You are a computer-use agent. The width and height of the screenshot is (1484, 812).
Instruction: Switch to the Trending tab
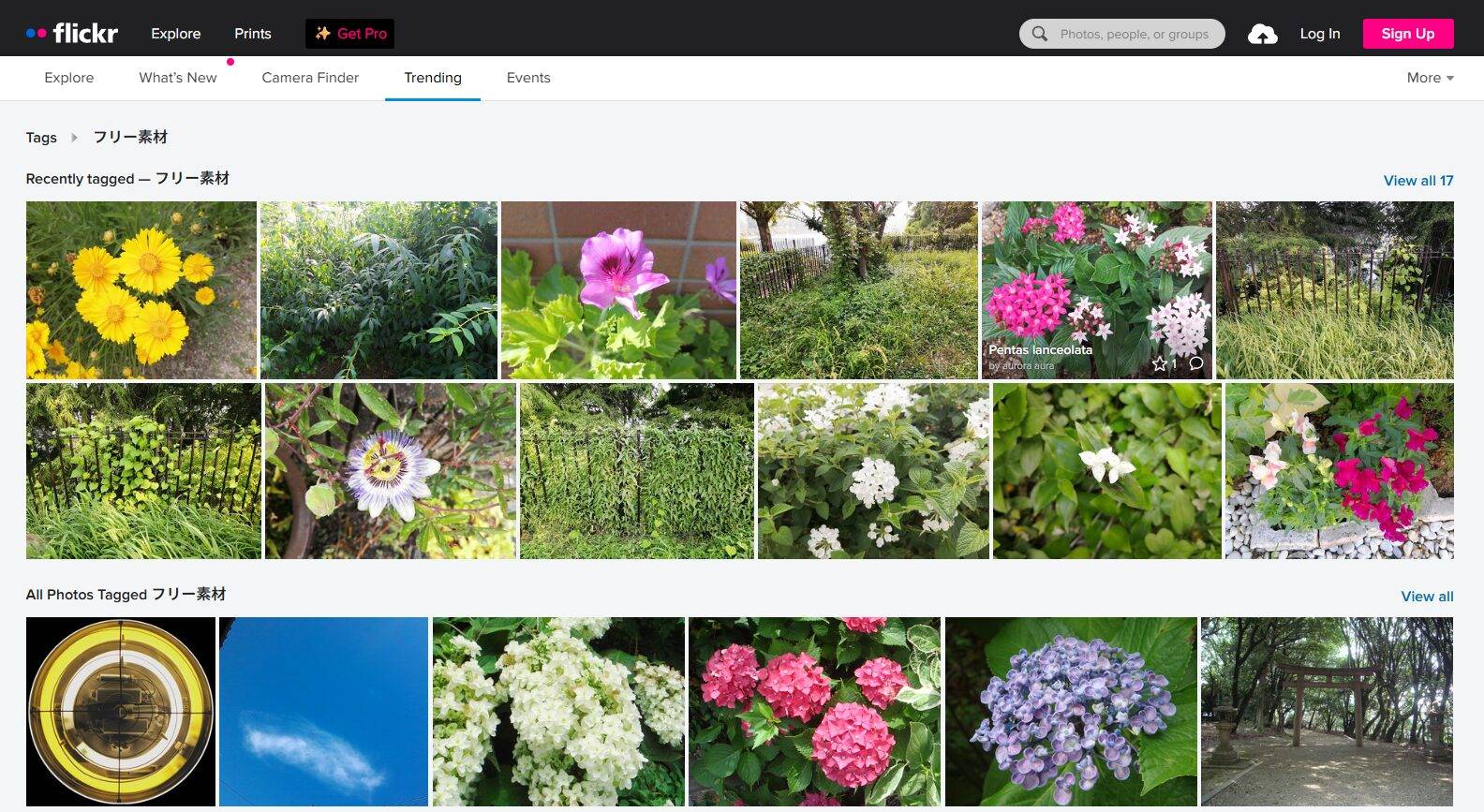pyautogui.click(x=432, y=78)
